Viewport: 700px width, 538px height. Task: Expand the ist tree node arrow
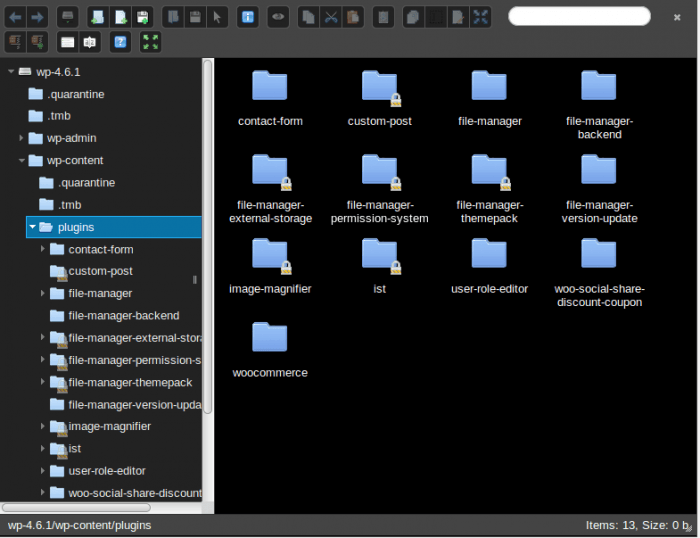42,448
